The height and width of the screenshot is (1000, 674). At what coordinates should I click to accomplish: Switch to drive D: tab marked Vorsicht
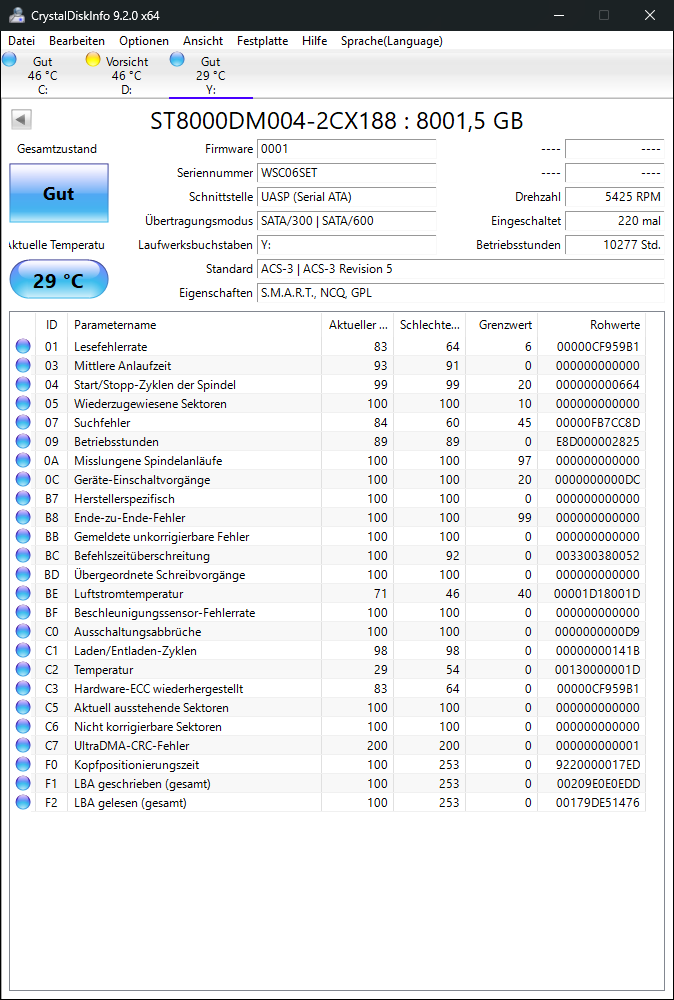tap(126, 75)
